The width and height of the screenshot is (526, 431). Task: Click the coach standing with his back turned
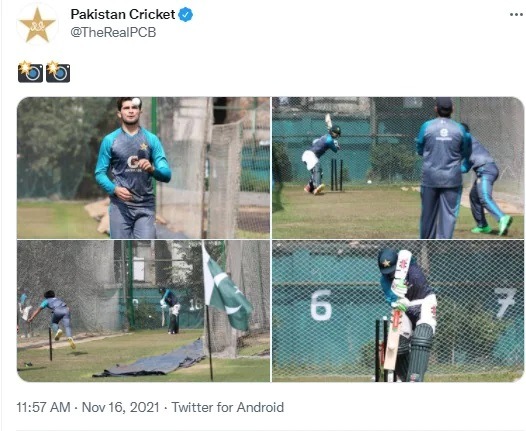[x=441, y=168]
